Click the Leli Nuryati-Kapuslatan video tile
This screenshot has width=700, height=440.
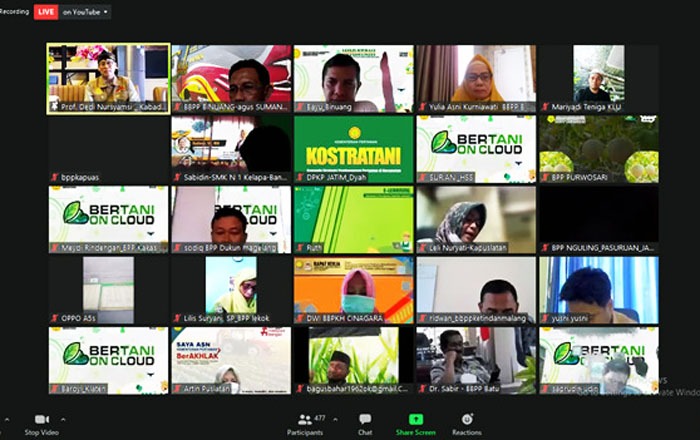(x=476, y=219)
